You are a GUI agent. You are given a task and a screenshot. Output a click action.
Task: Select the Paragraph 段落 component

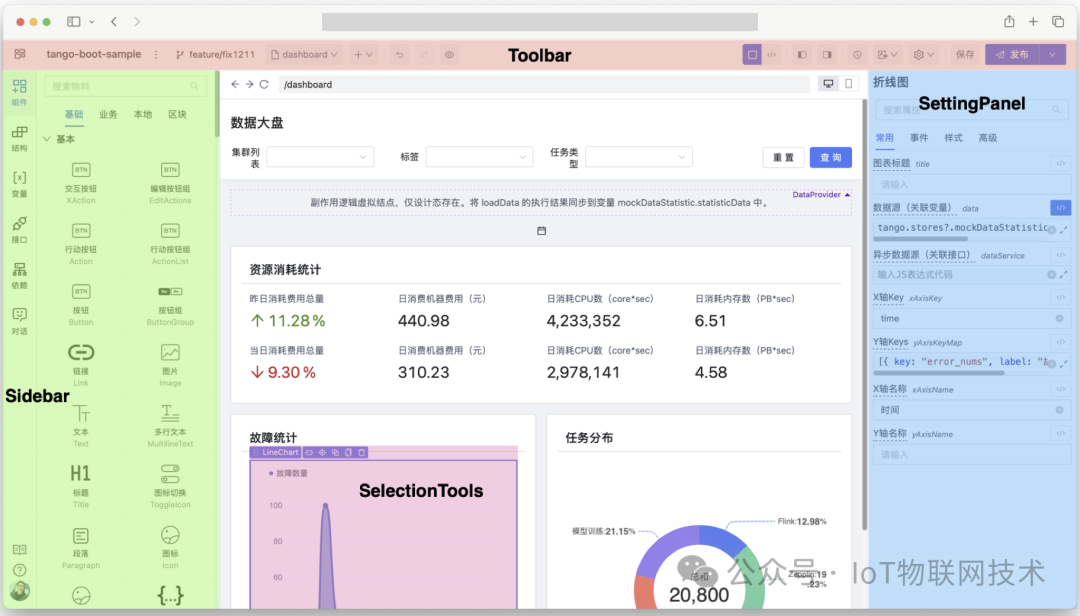[x=81, y=548]
